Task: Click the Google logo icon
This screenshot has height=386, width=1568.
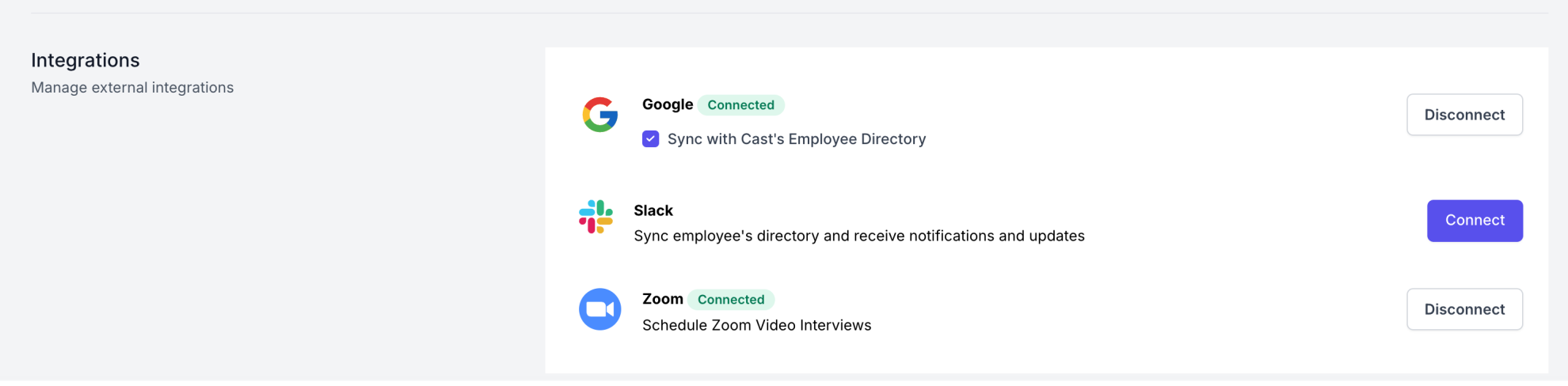Action: pos(599,115)
